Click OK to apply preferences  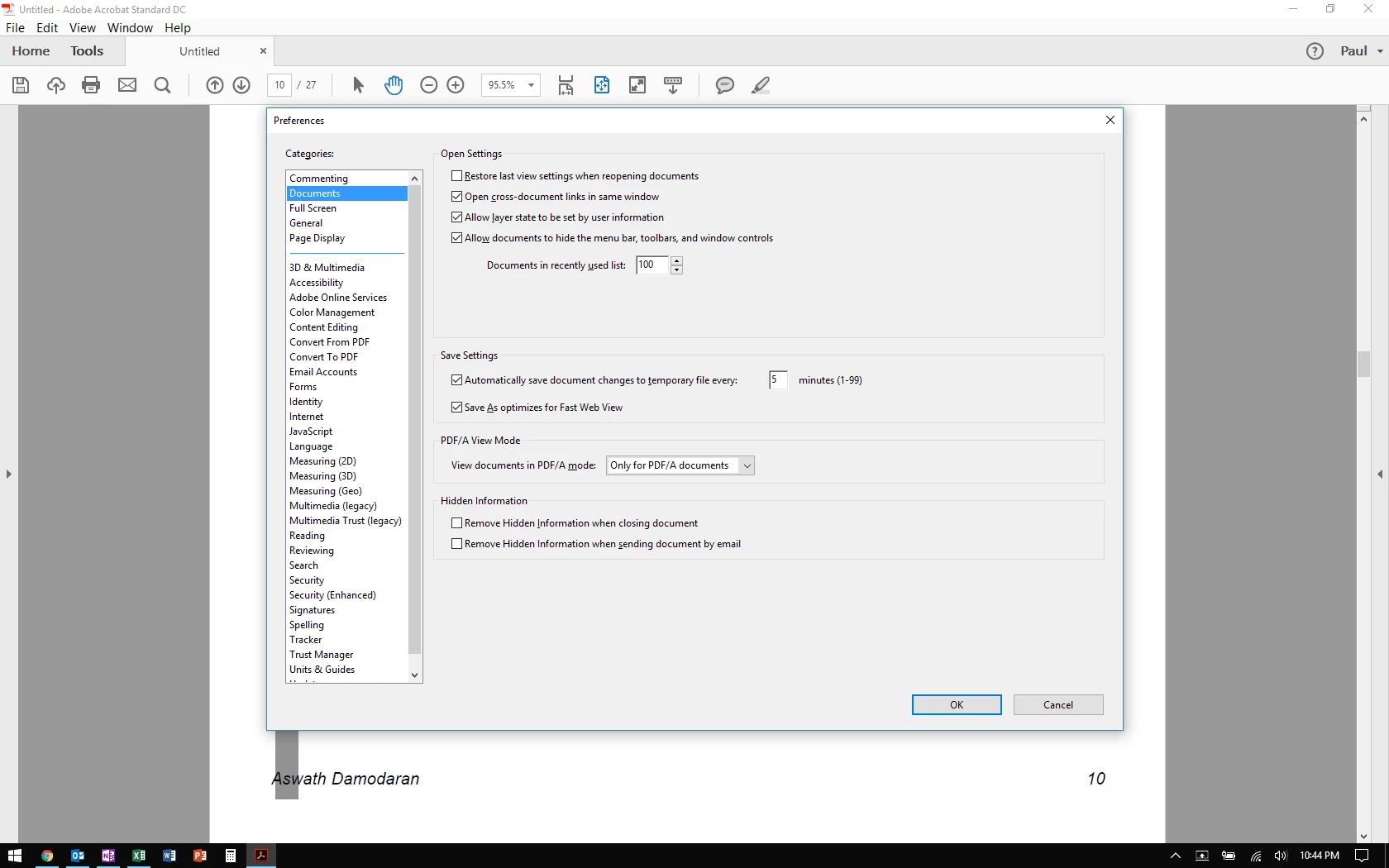point(957,705)
